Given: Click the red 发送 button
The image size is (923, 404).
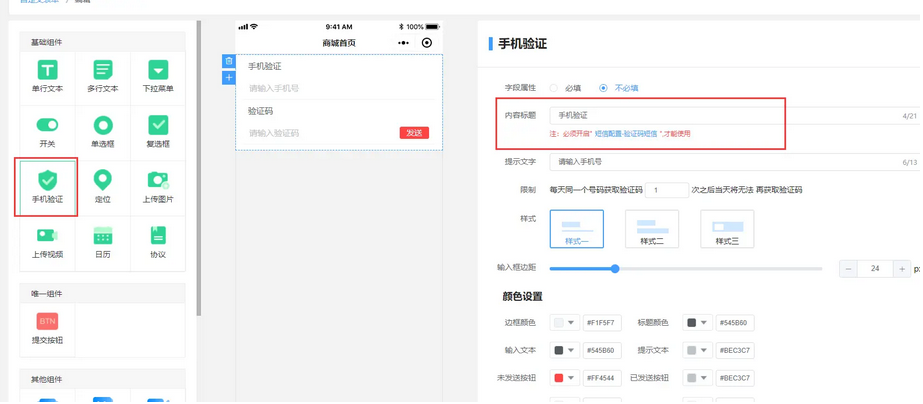Looking at the screenshot, I should [414, 133].
